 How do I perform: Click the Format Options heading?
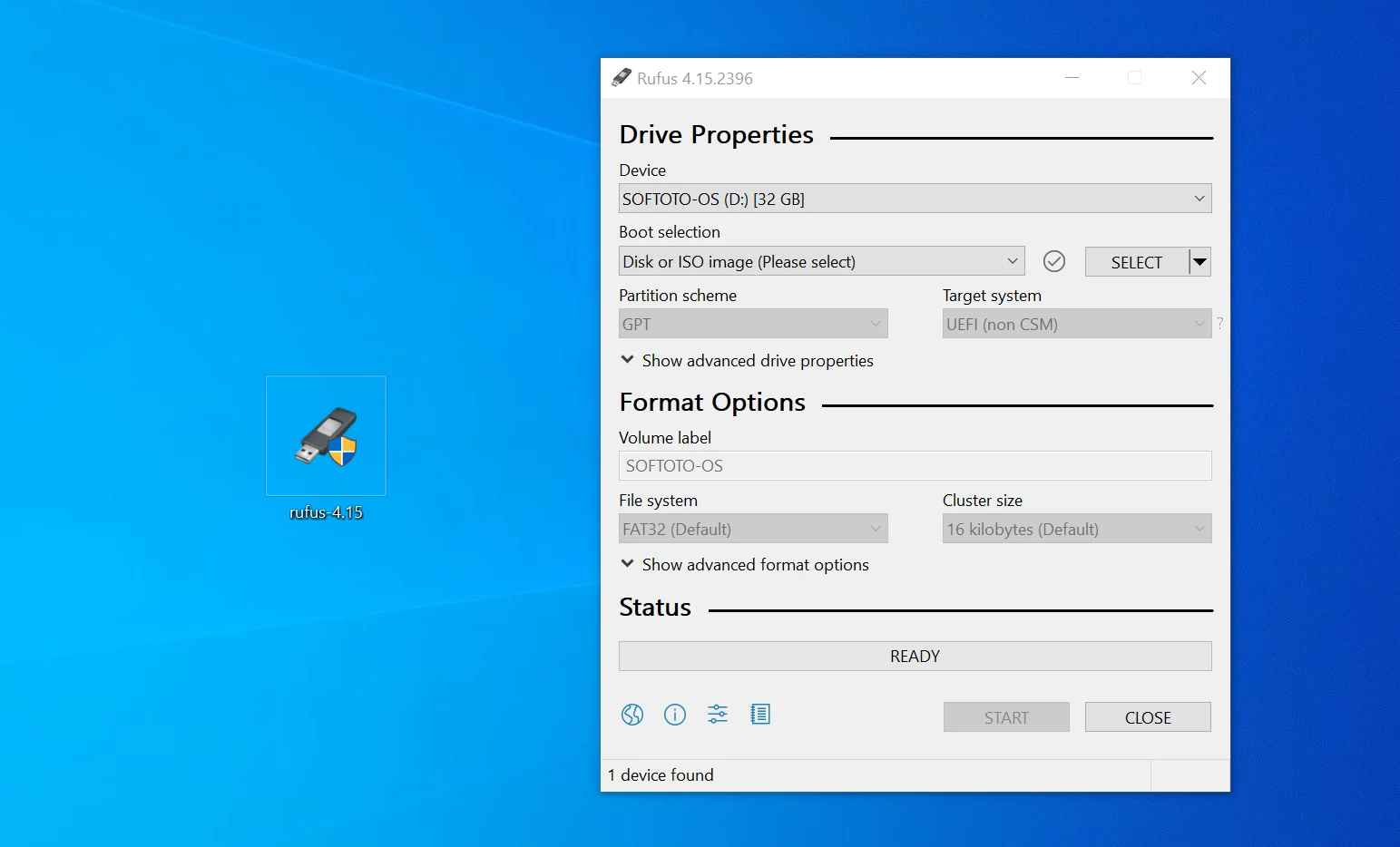click(x=712, y=402)
